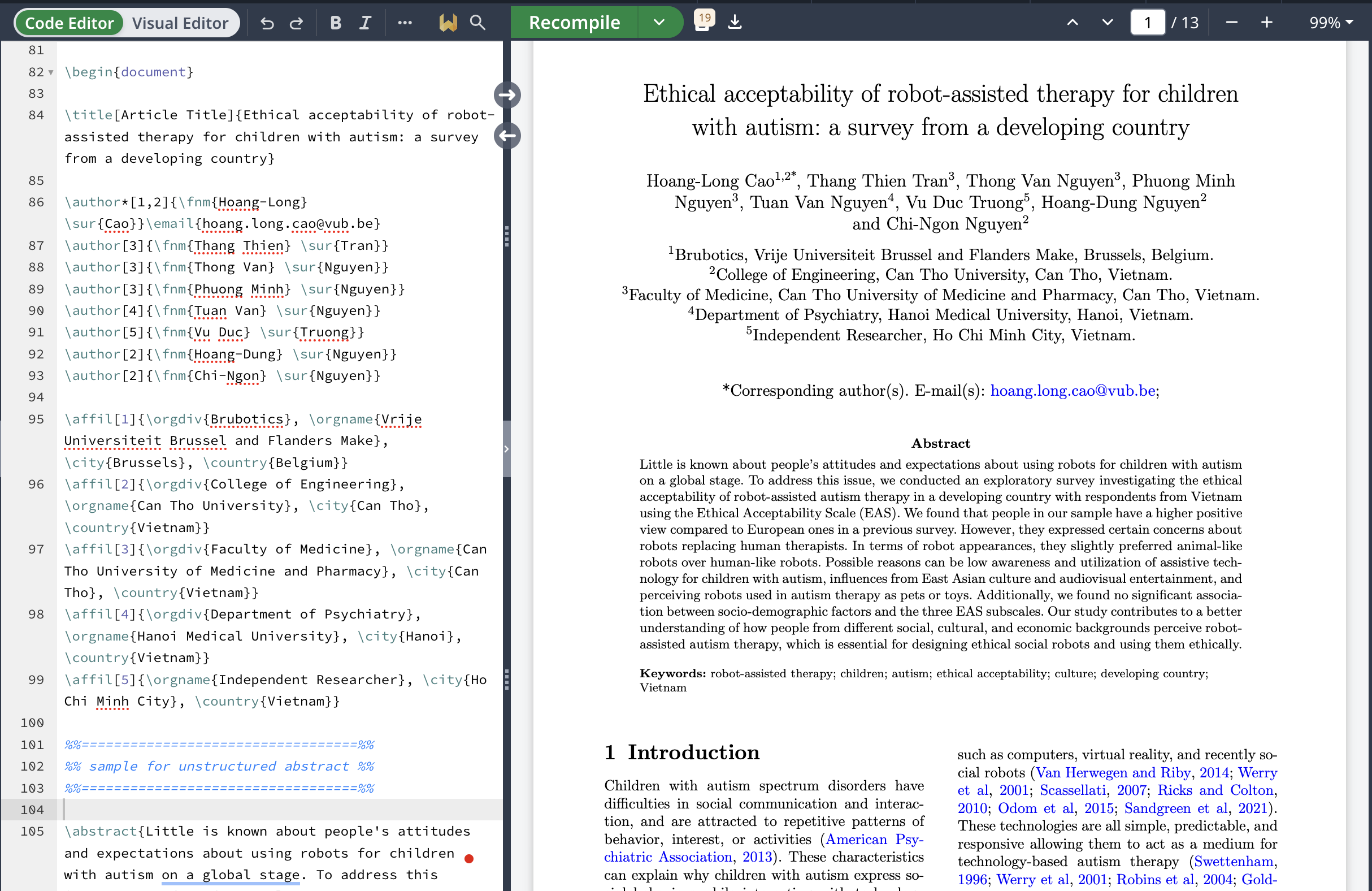Click the \begin{document} line
1372x891 pixels.
point(128,71)
